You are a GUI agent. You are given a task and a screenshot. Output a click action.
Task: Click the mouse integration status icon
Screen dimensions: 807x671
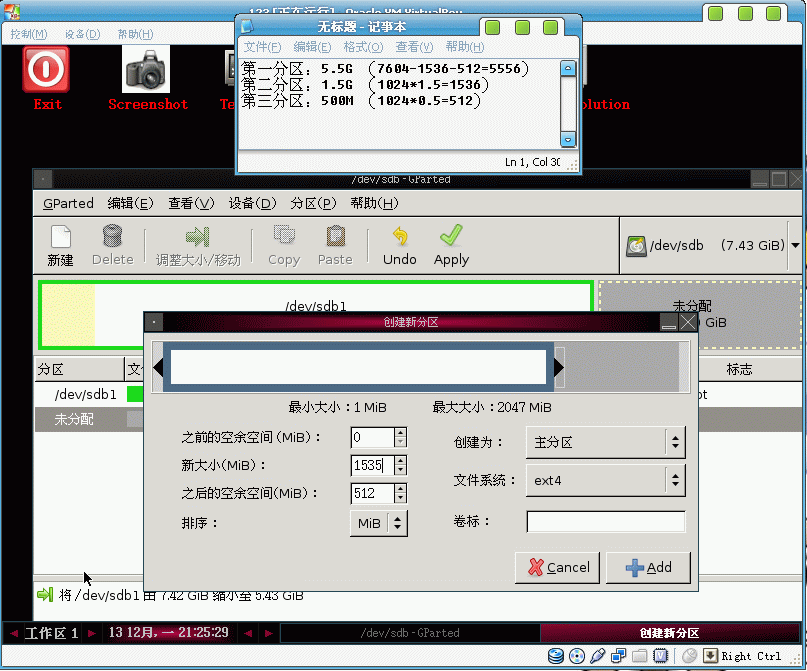(690, 656)
